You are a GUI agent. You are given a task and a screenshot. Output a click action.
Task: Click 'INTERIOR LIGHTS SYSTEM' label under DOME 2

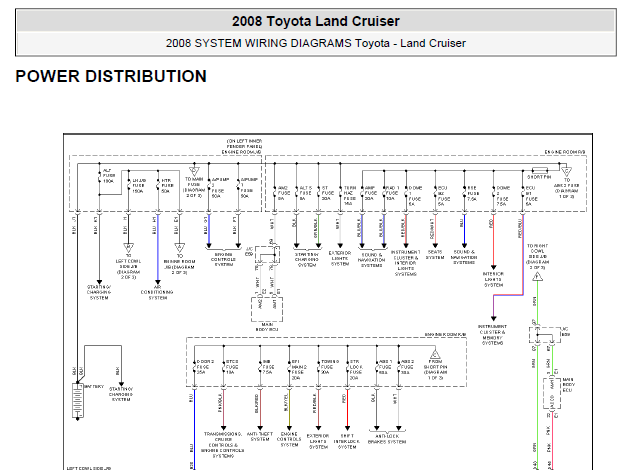point(493,279)
